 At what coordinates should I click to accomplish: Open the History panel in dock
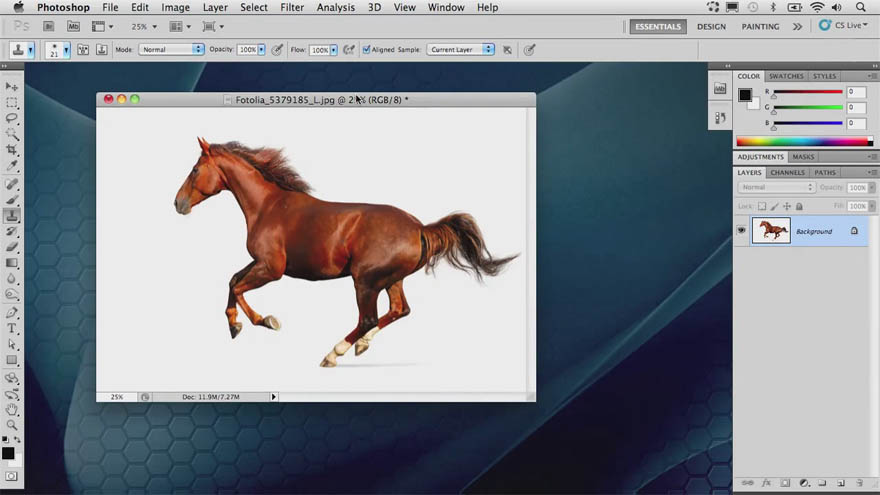coord(720,117)
